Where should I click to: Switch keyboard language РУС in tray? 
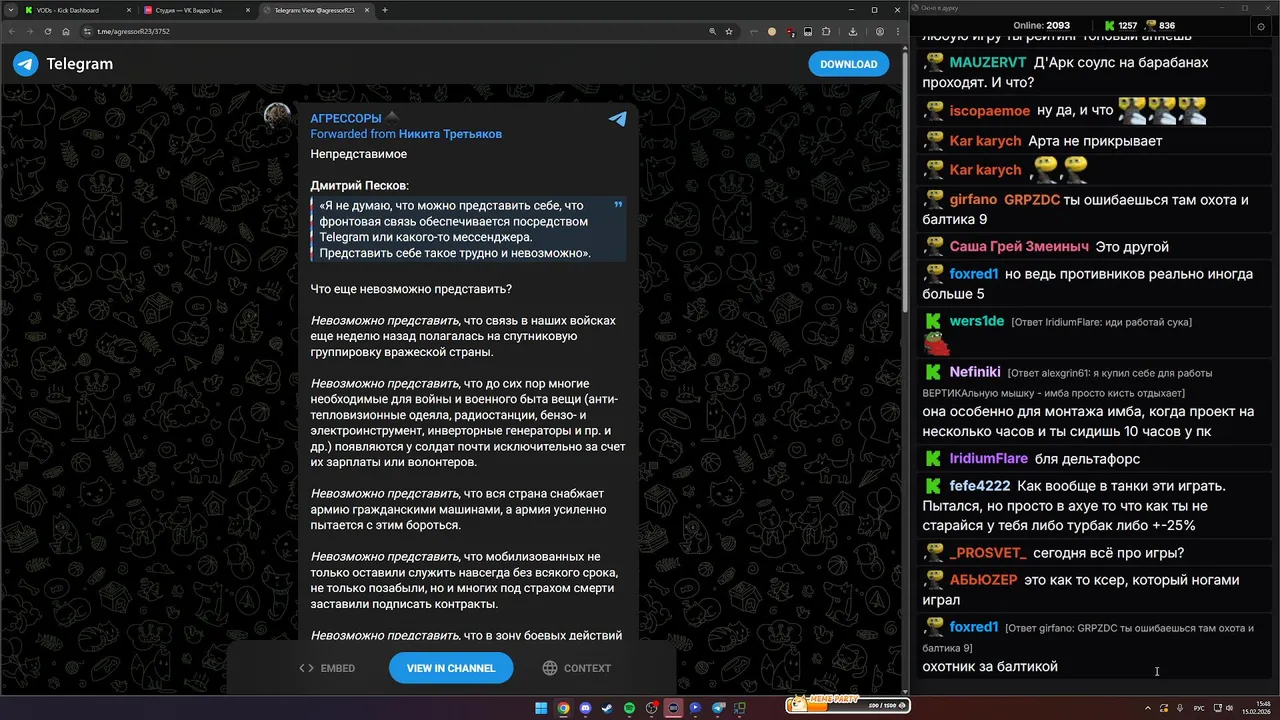[x=1199, y=708]
